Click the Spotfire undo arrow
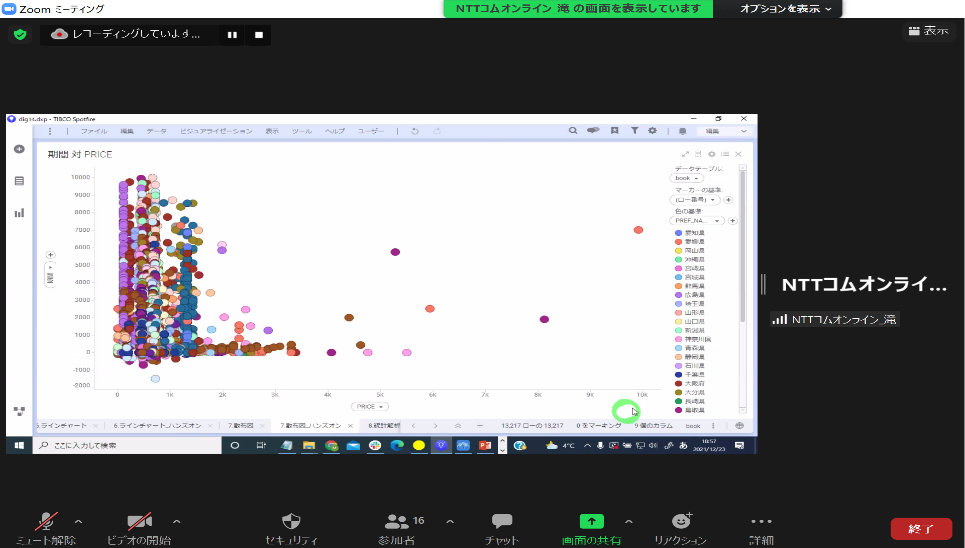The height and width of the screenshot is (548, 965). pyautogui.click(x=415, y=131)
